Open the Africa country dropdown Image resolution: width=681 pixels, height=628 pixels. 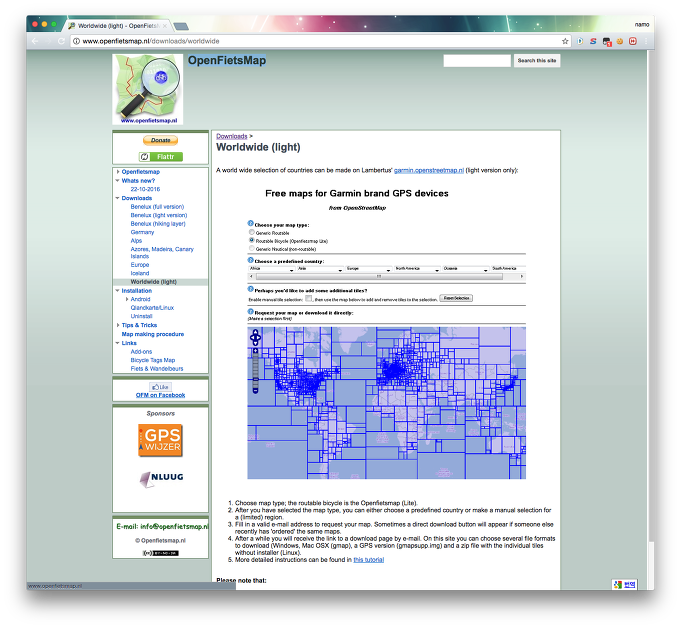(272, 269)
